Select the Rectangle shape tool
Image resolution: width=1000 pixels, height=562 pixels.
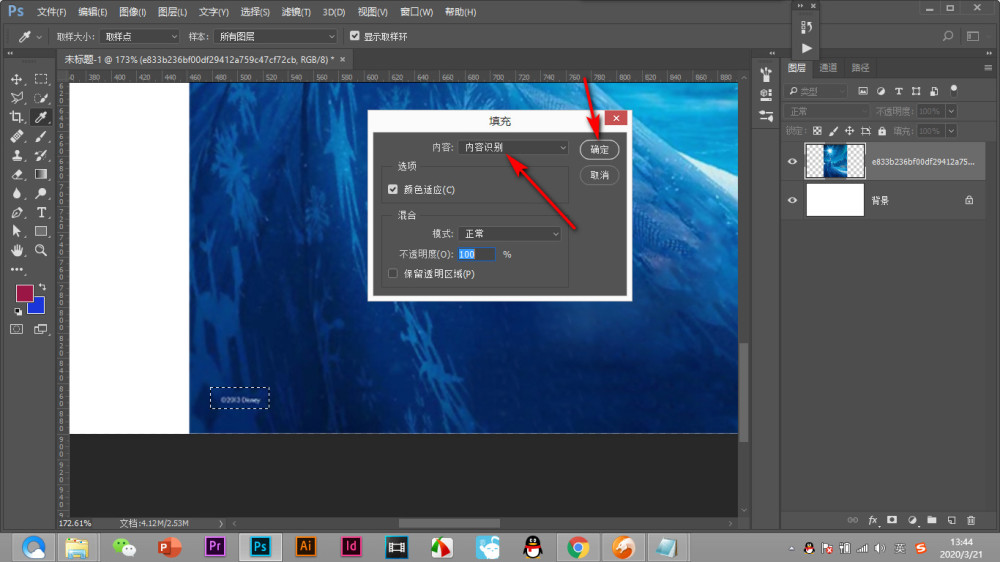click(x=41, y=231)
